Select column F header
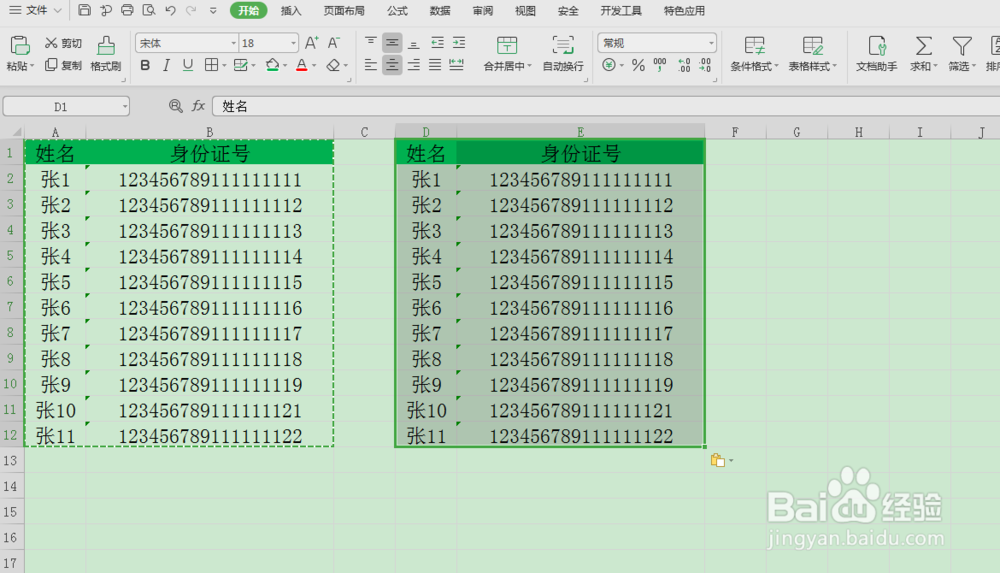Image resolution: width=1000 pixels, height=573 pixels. point(735,132)
